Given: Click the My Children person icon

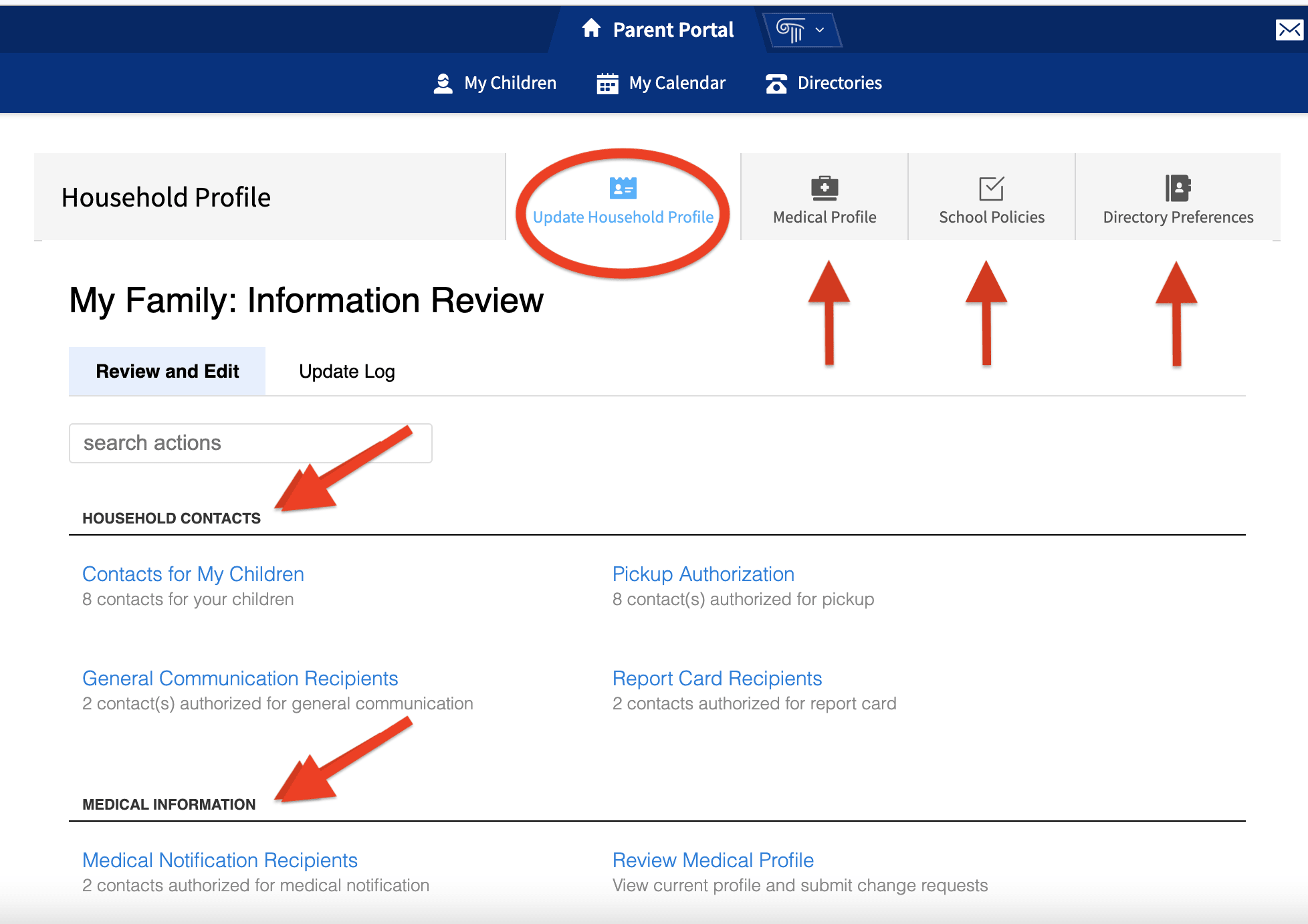Looking at the screenshot, I should (x=443, y=84).
